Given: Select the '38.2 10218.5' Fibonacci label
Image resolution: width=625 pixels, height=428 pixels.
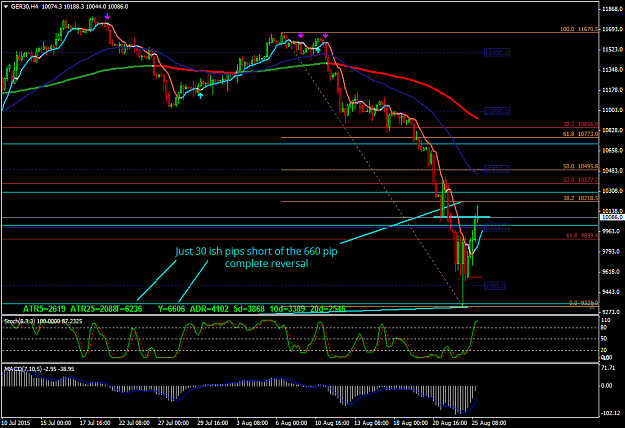Looking at the screenshot, I should point(580,198).
